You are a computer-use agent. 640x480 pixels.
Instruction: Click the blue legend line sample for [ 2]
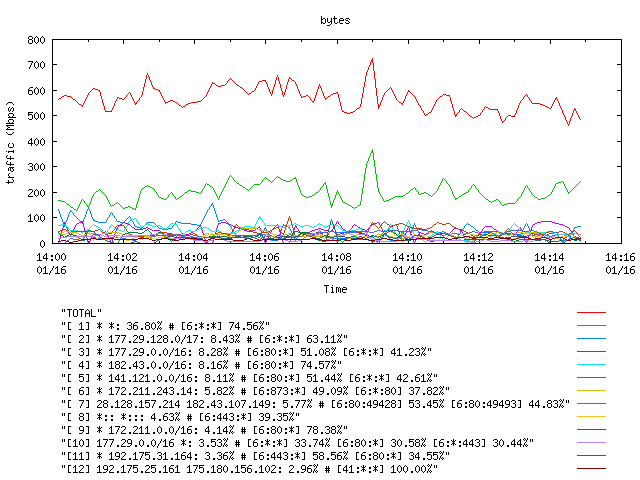pyautogui.click(x=591, y=339)
